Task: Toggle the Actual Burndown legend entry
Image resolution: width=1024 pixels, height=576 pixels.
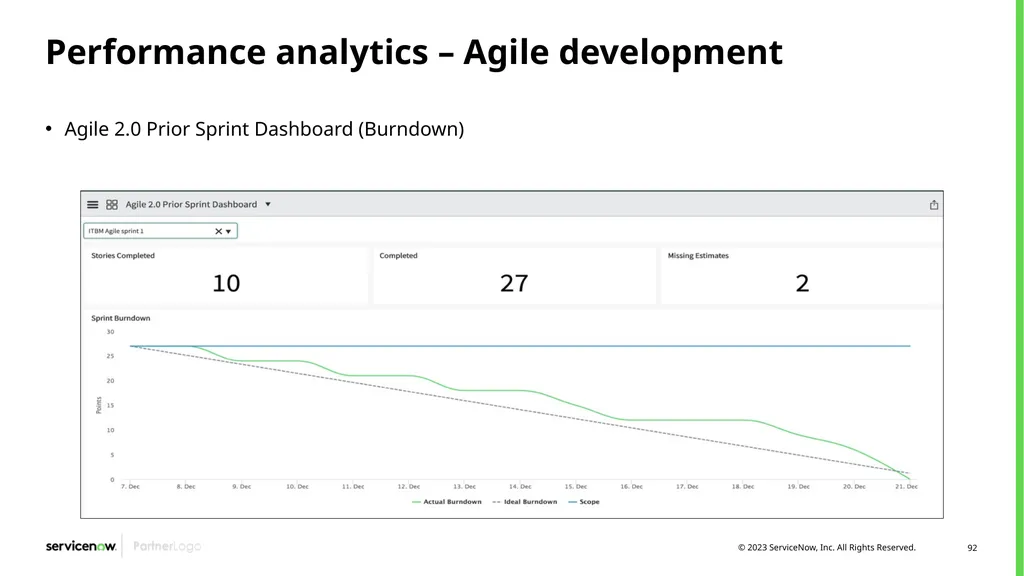Action: 447,502
